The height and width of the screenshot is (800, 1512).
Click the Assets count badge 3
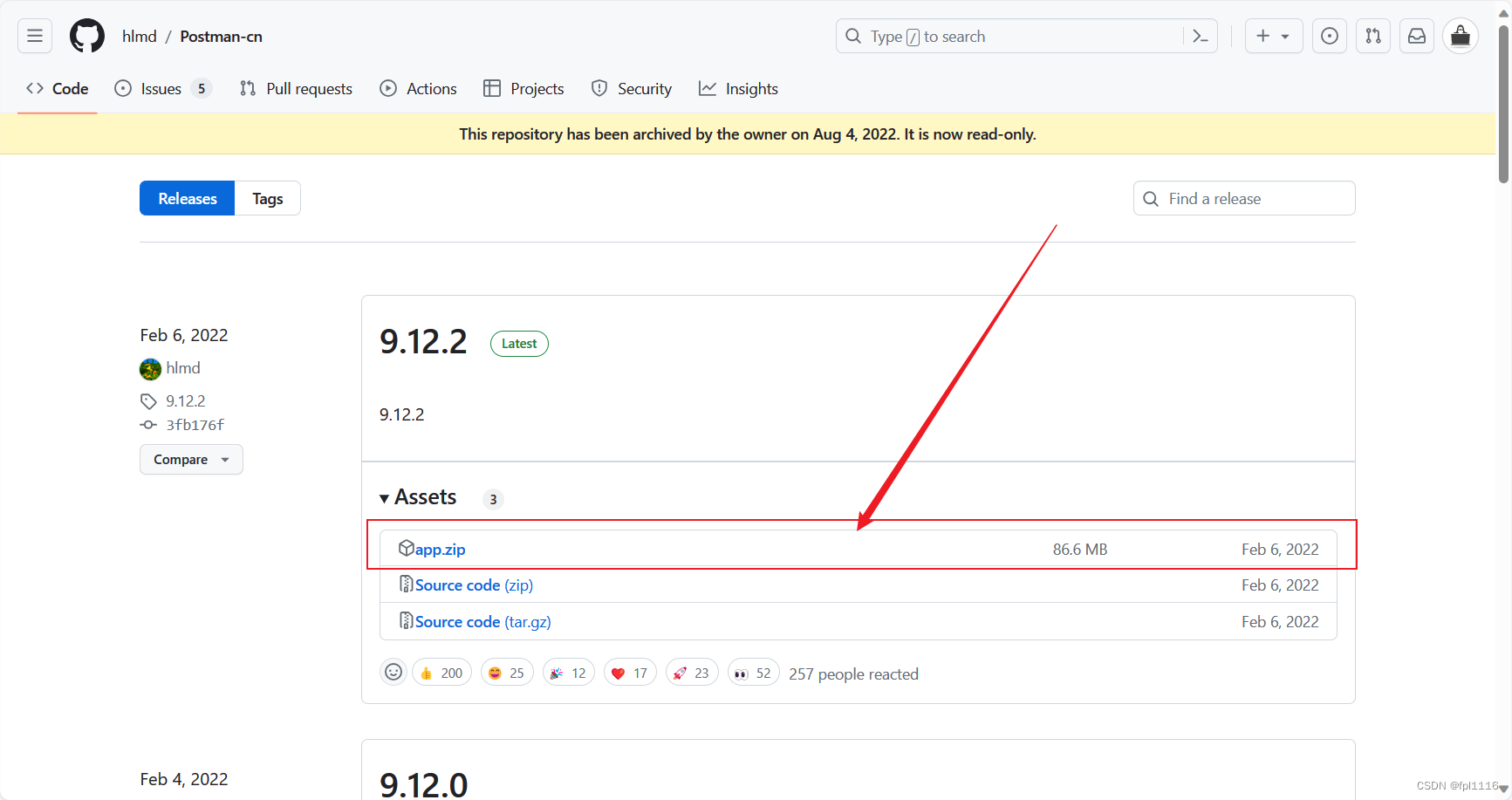(x=493, y=499)
